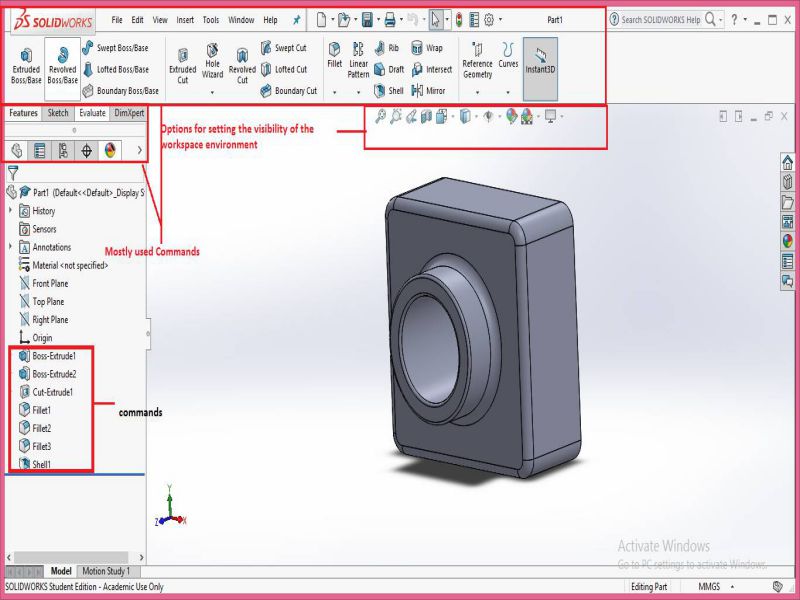Click the New document icon
Screen dimensions: 800x600
(x=321, y=20)
